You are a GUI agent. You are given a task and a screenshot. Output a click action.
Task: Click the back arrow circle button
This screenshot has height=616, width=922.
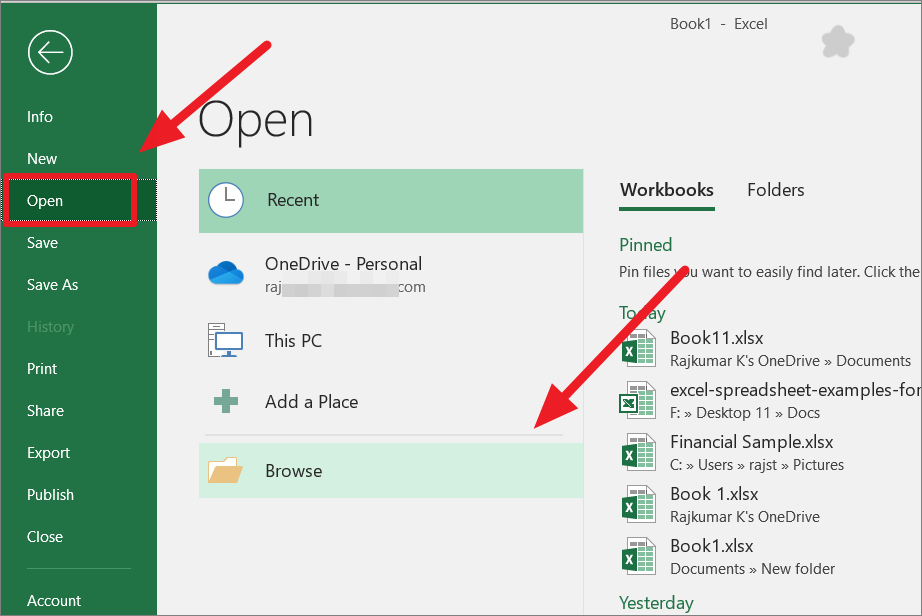click(x=50, y=52)
